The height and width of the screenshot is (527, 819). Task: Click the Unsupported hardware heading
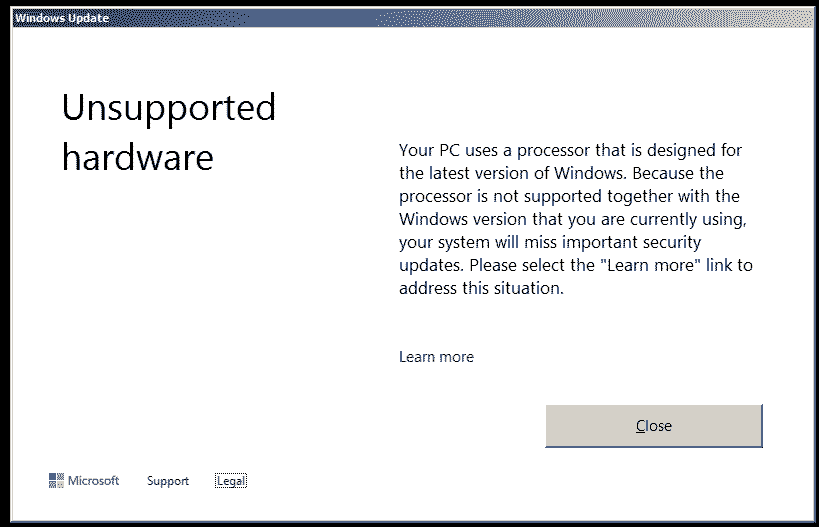pyautogui.click(x=168, y=131)
